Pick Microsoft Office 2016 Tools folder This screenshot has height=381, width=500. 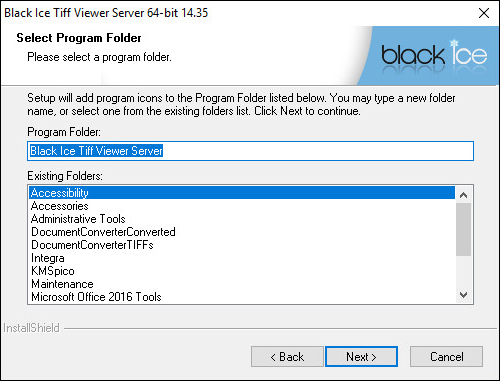tap(242, 297)
